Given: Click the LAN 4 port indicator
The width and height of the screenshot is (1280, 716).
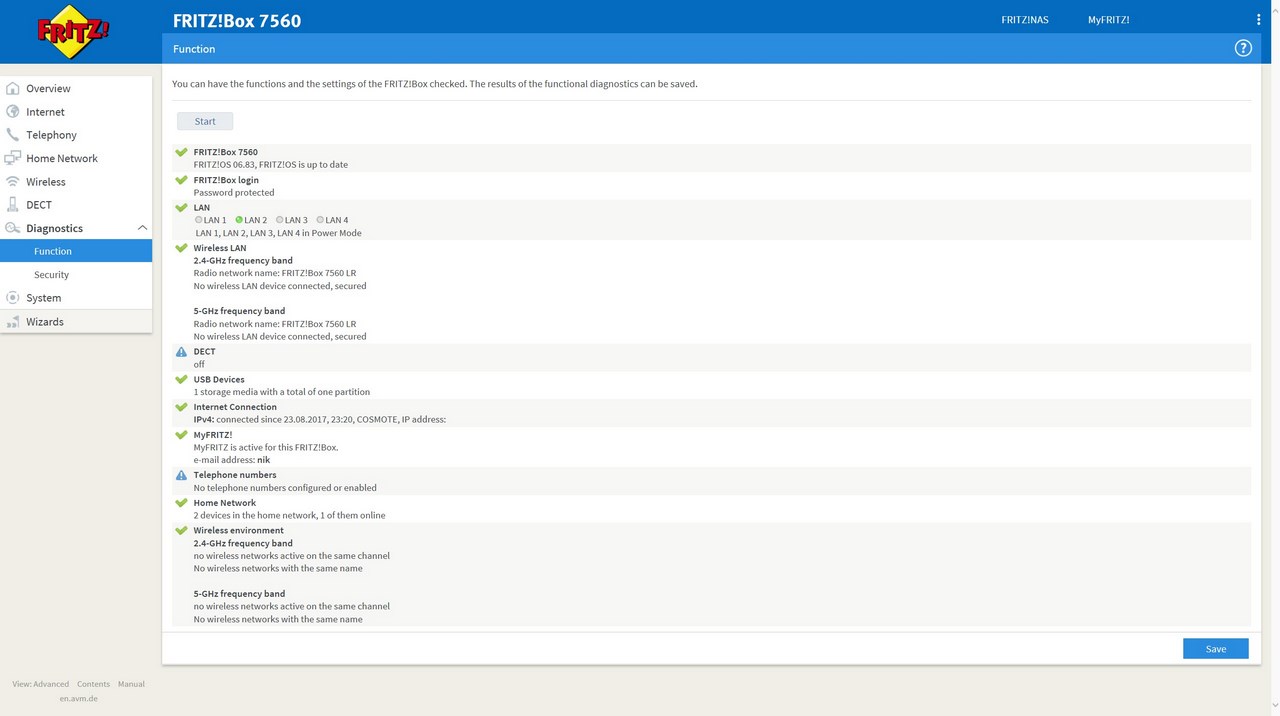Looking at the screenshot, I should pos(320,220).
